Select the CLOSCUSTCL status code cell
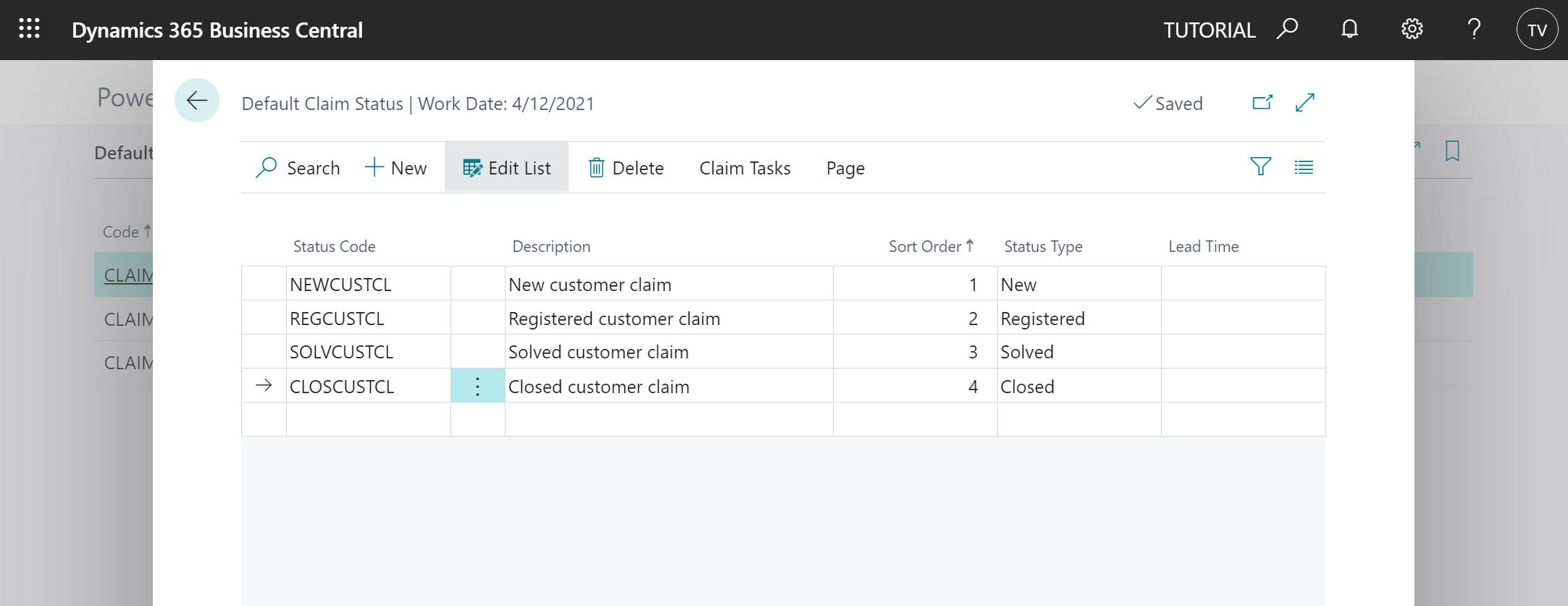Screen dimensions: 1568x606 pyautogui.click(x=368, y=386)
